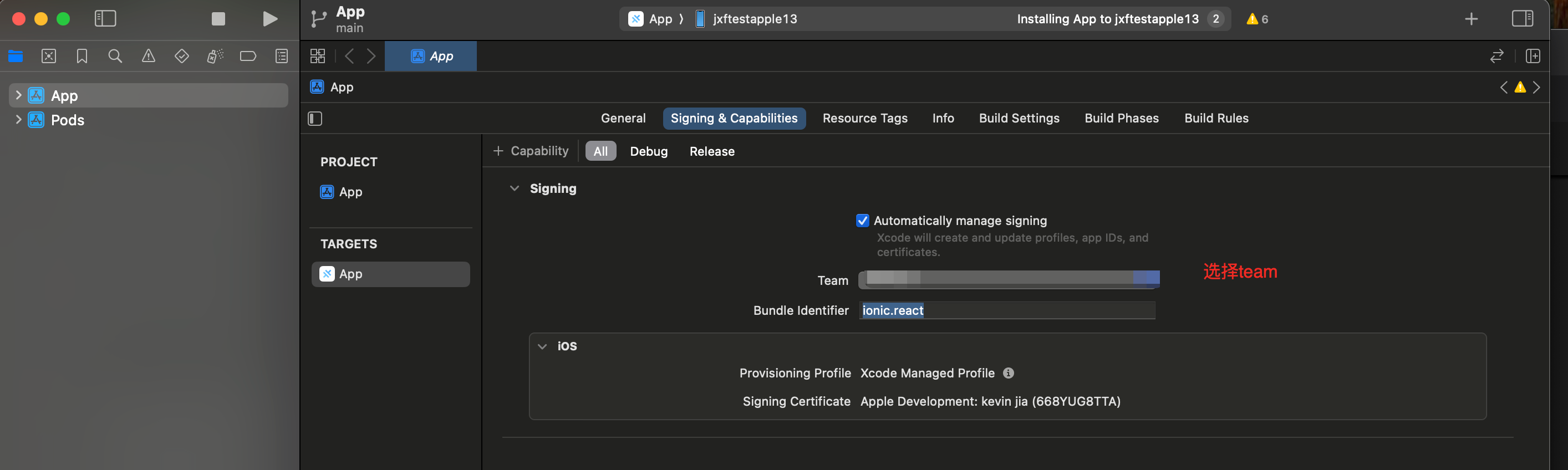Viewport: 1568px width, 470px height.
Task: Open the Issue navigator warning icon
Action: pos(148,57)
